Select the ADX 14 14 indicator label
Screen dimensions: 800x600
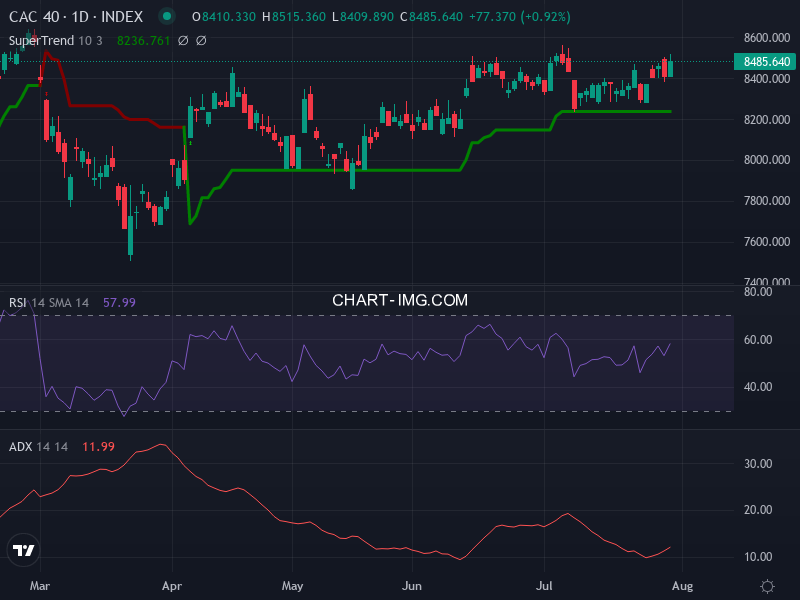38,446
